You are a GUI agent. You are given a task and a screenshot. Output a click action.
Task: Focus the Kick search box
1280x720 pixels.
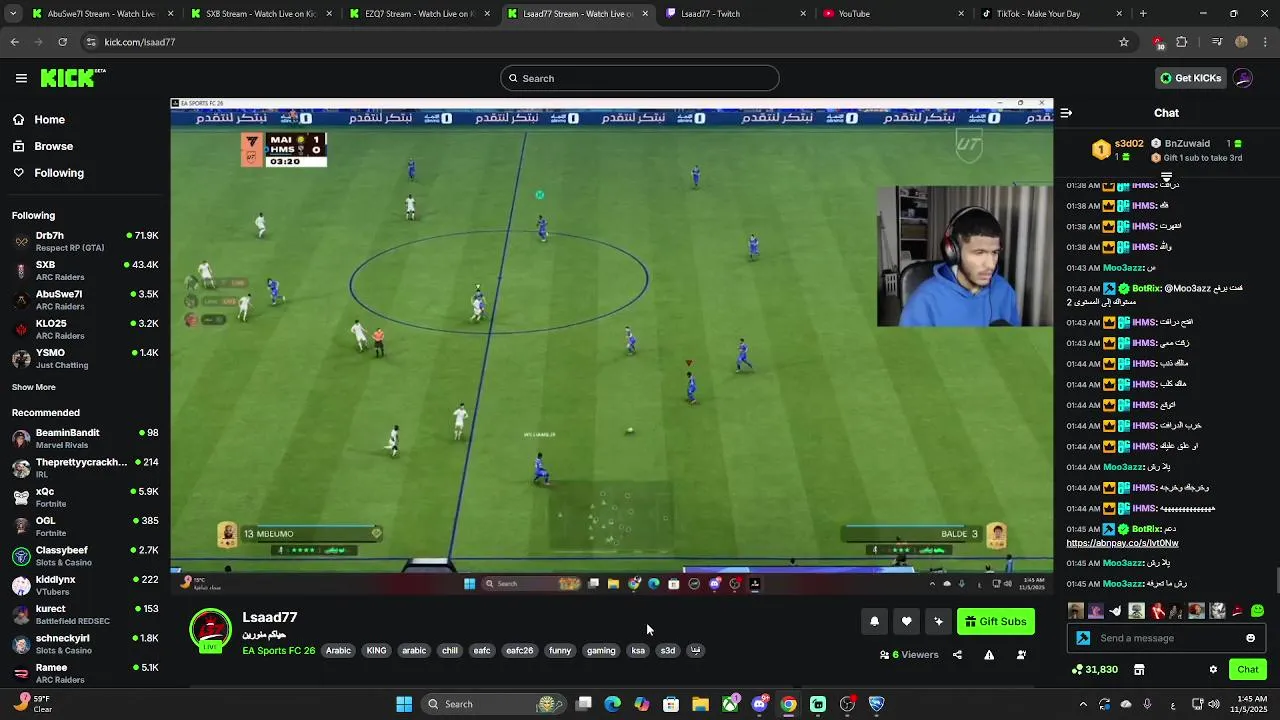tap(640, 78)
